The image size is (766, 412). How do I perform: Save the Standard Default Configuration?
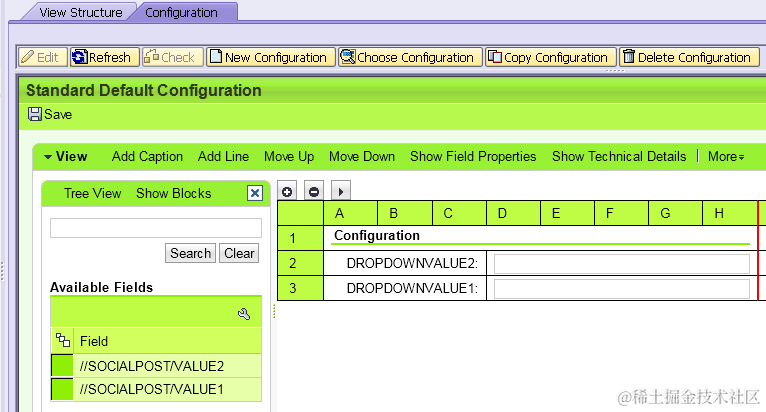click(50, 114)
